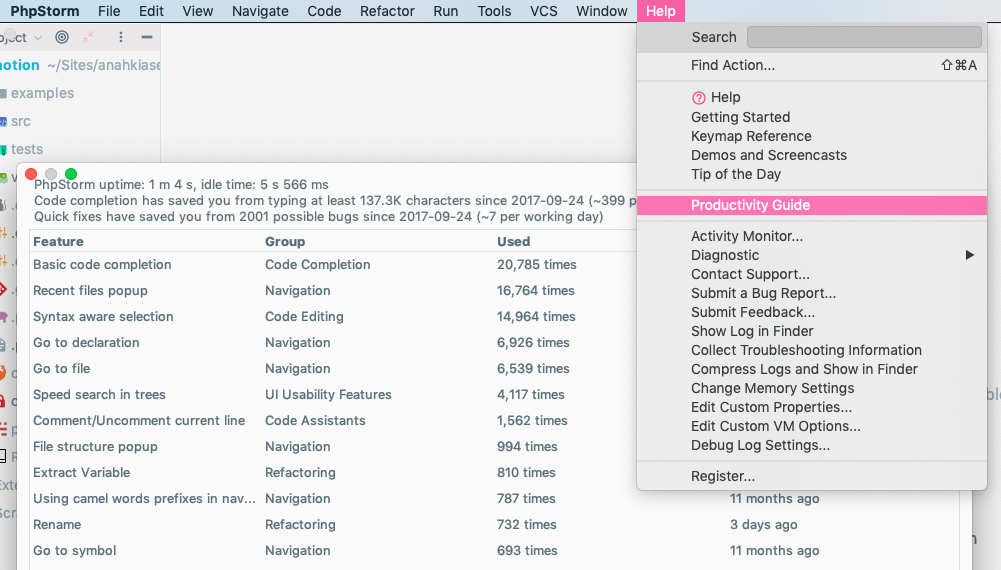The image size is (1001, 570).
Task: Select Using camel words prefixes row
Action: point(495,499)
